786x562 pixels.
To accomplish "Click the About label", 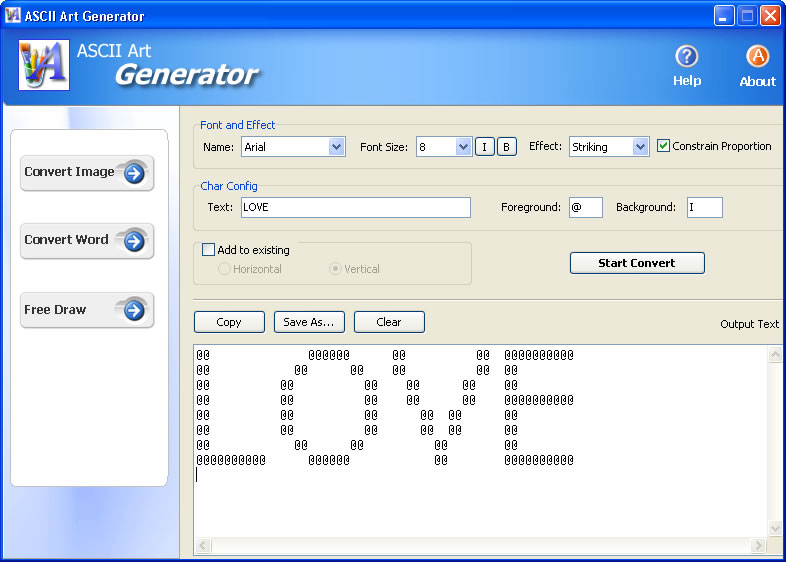I will [757, 81].
